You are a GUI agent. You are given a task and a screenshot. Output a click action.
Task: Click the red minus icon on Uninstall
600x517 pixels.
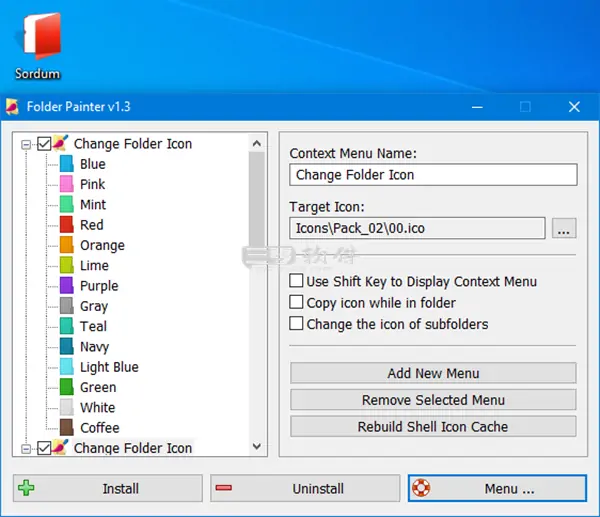223,488
